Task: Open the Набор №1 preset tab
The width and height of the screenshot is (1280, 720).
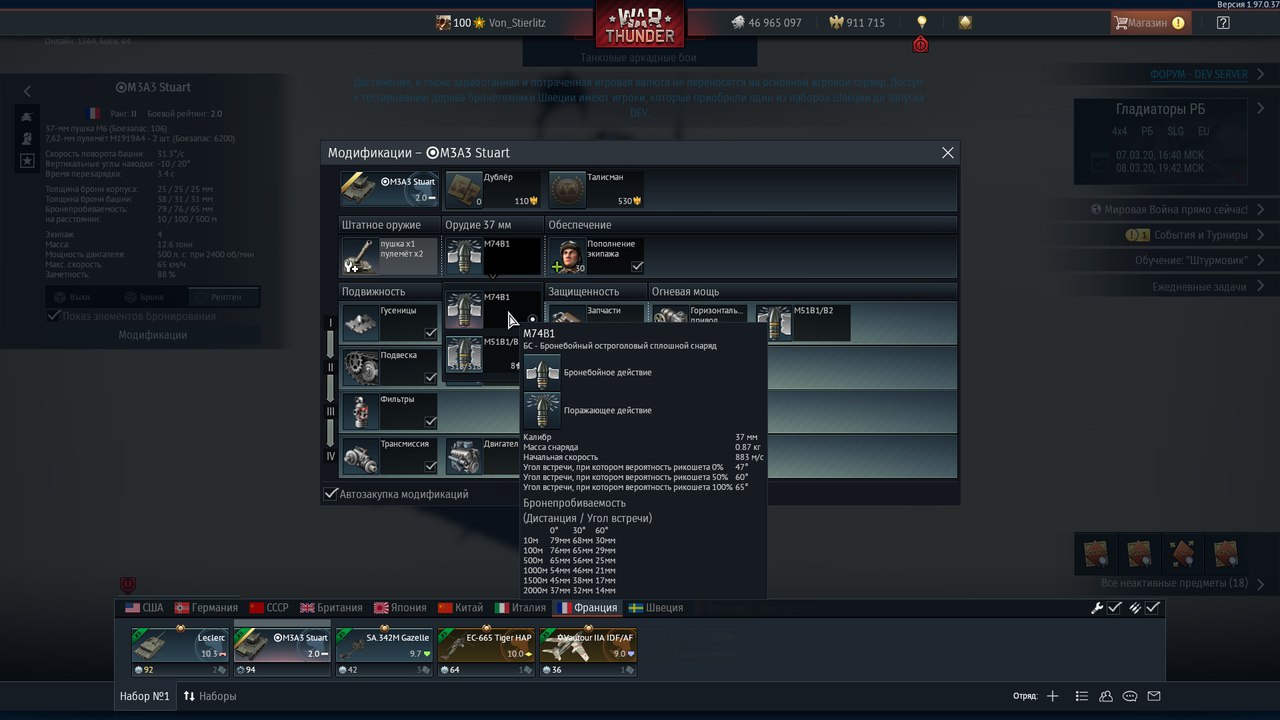Action: tap(145, 696)
